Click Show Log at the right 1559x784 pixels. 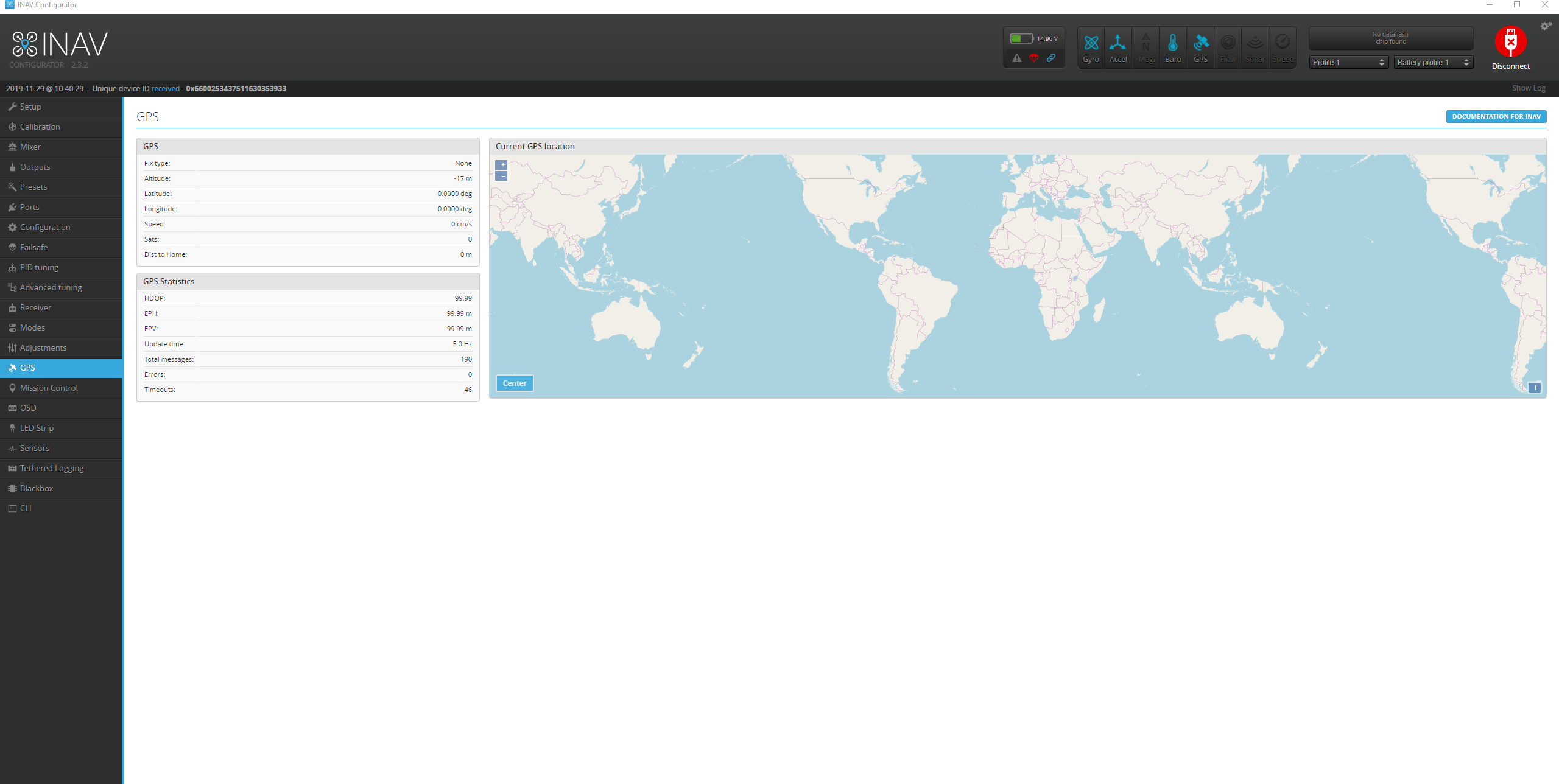click(x=1528, y=88)
